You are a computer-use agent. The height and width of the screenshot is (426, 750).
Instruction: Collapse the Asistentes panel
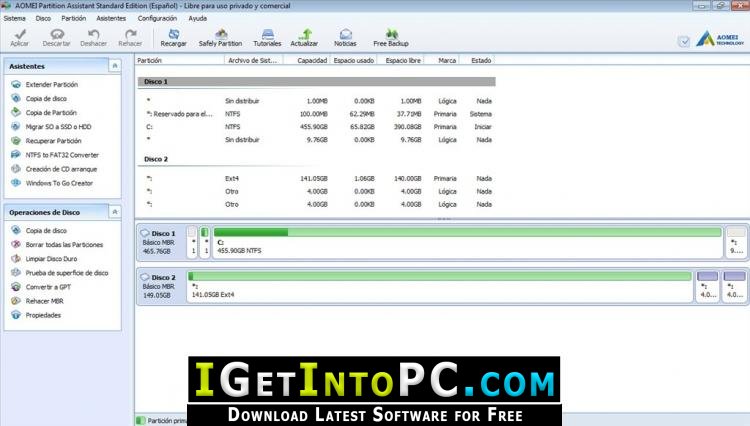tap(115, 66)
